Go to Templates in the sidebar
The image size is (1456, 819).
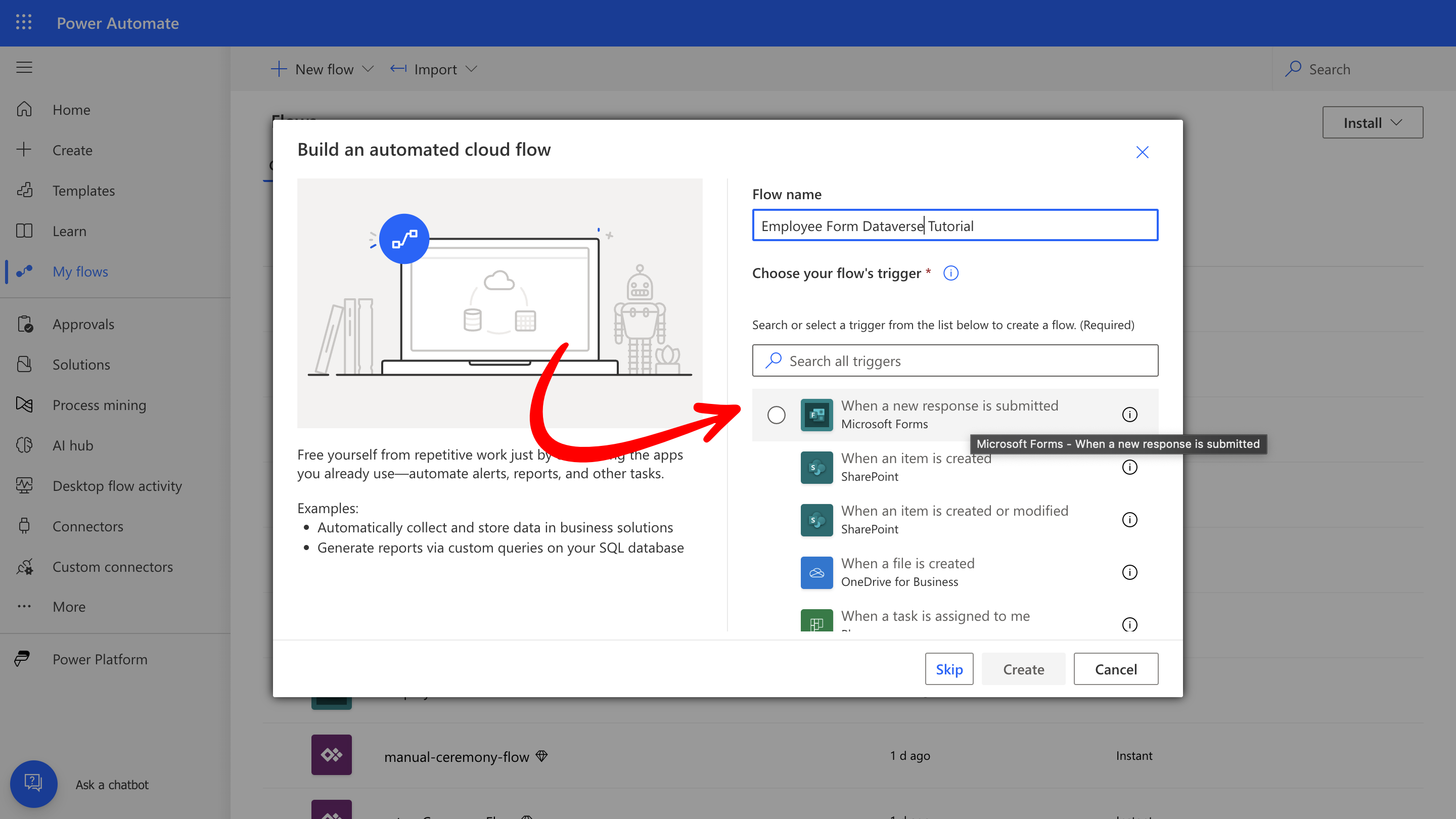[x=83, y=191]
